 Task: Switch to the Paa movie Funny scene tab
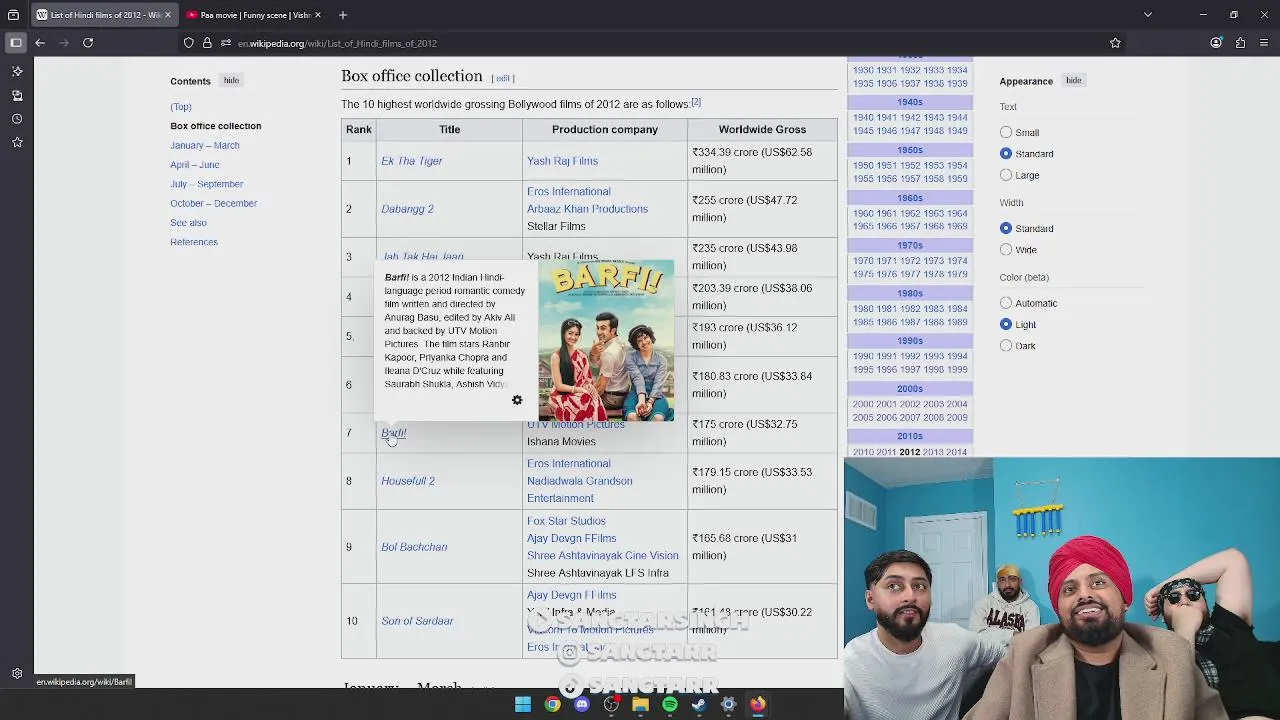pyautogui.click(x=254, y=15)
